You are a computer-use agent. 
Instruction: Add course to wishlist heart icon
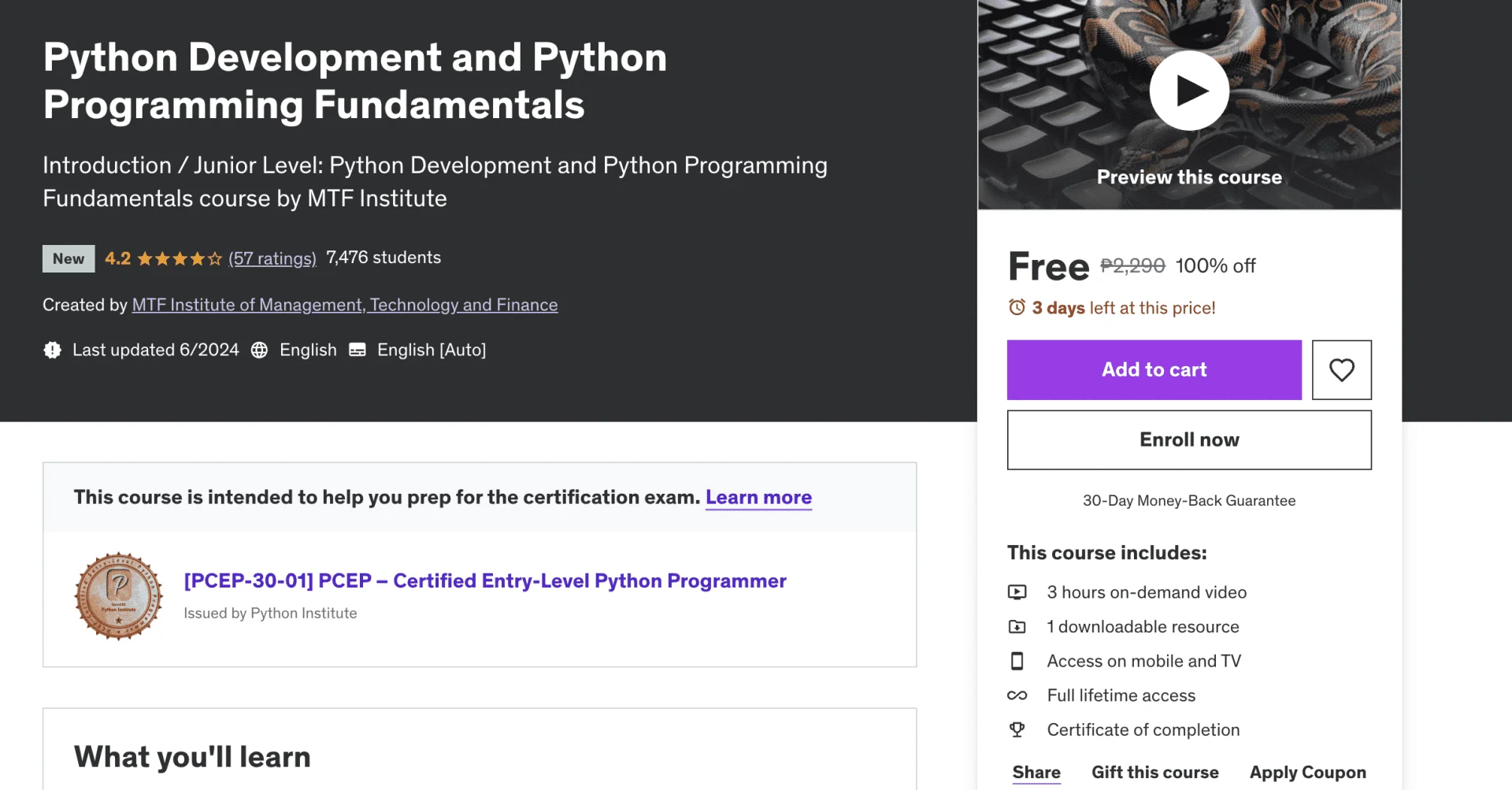[1342, 369]
